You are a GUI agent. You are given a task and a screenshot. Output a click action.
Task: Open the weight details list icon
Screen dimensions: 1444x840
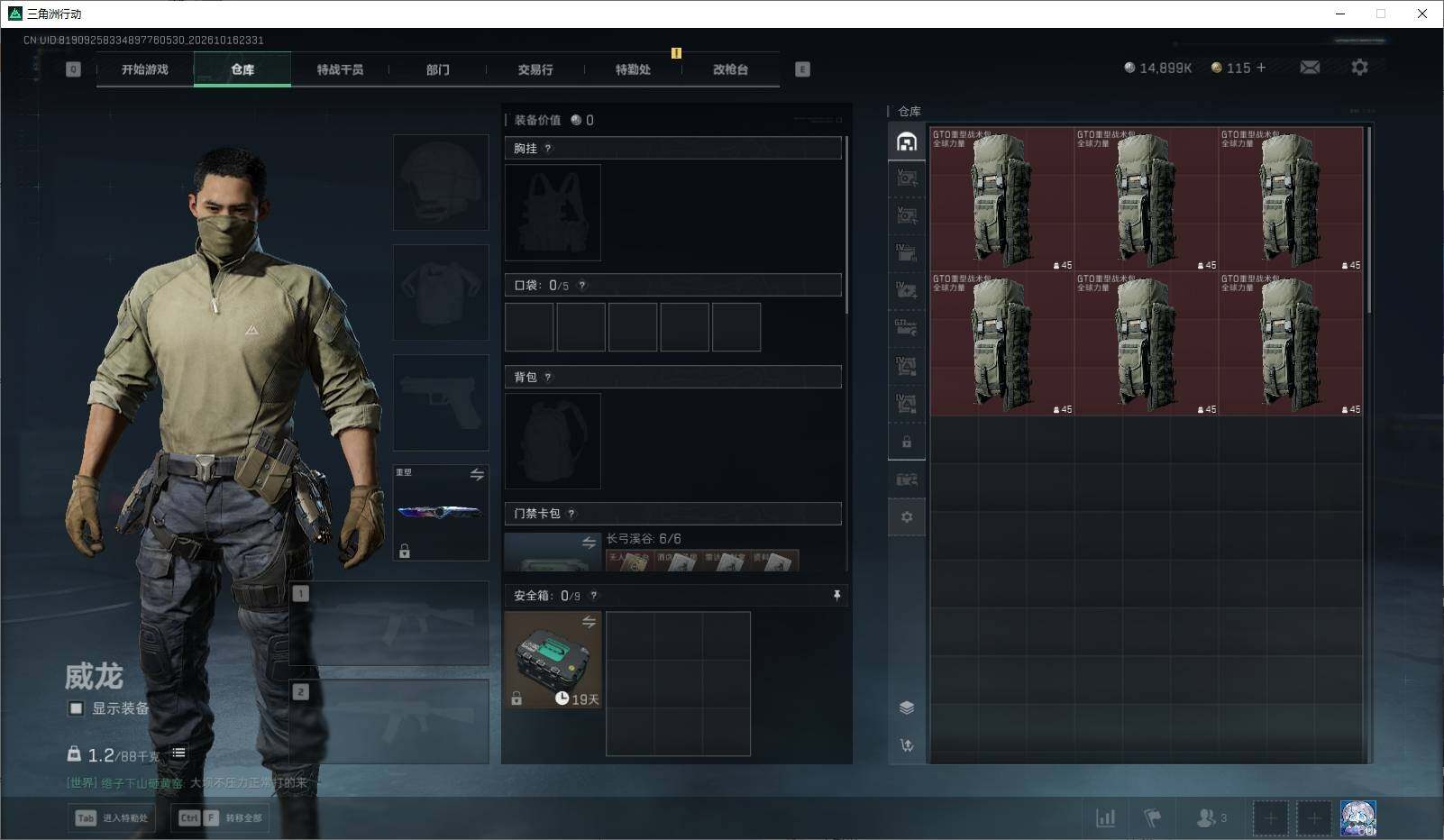(178, 753)
